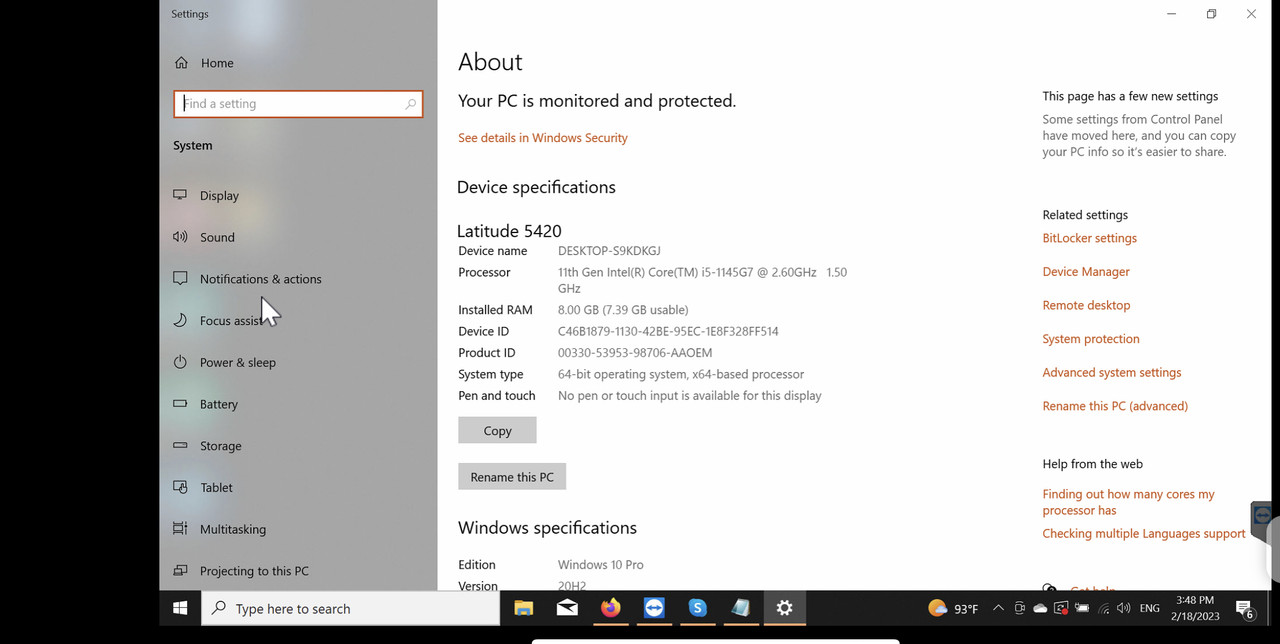Click Rename this PC (advanced) link
The height and width of the screenshot is (644, 1280).
(x=1115, y=406)
